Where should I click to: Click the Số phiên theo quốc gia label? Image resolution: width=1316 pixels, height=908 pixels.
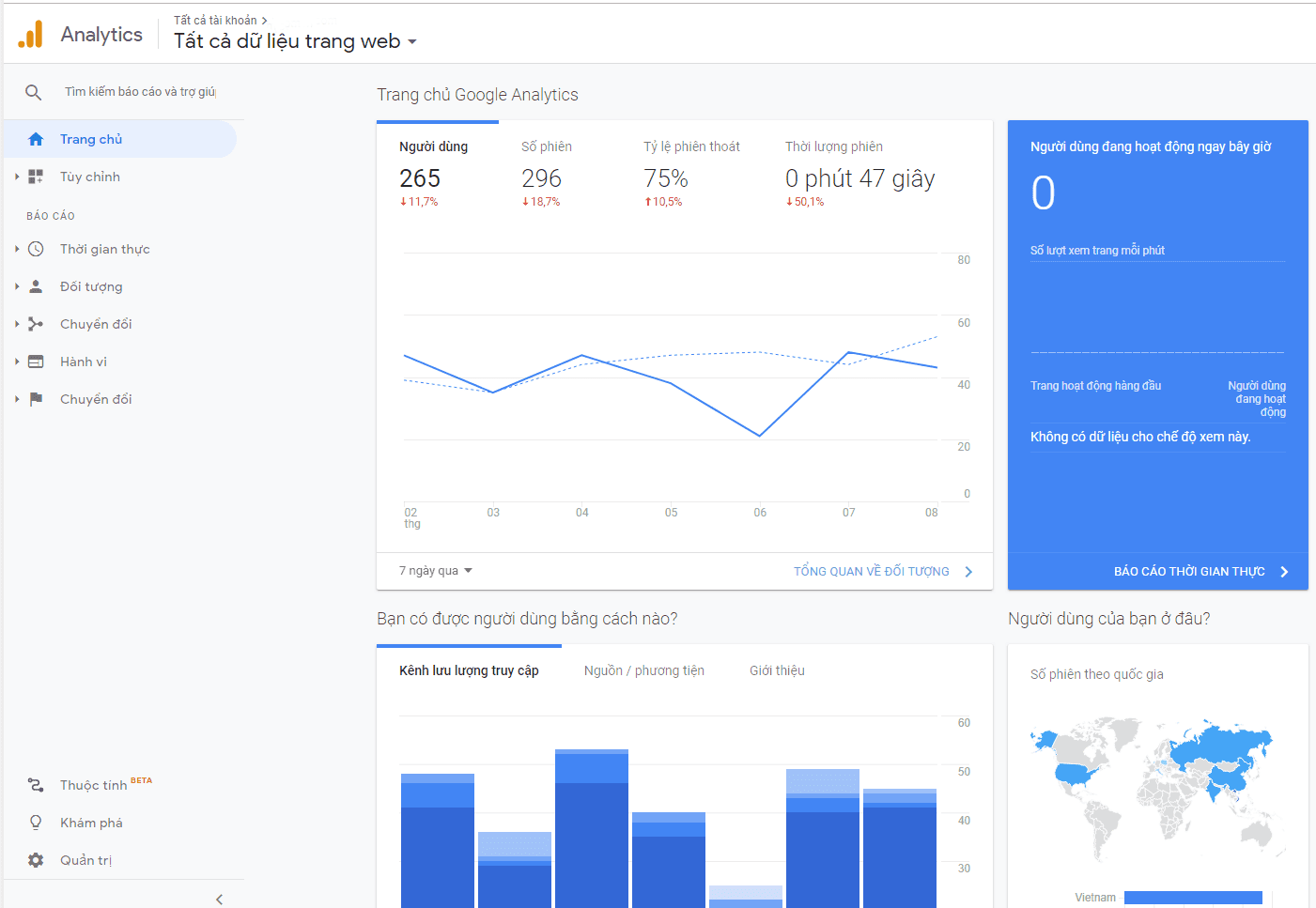point(1096,674)
